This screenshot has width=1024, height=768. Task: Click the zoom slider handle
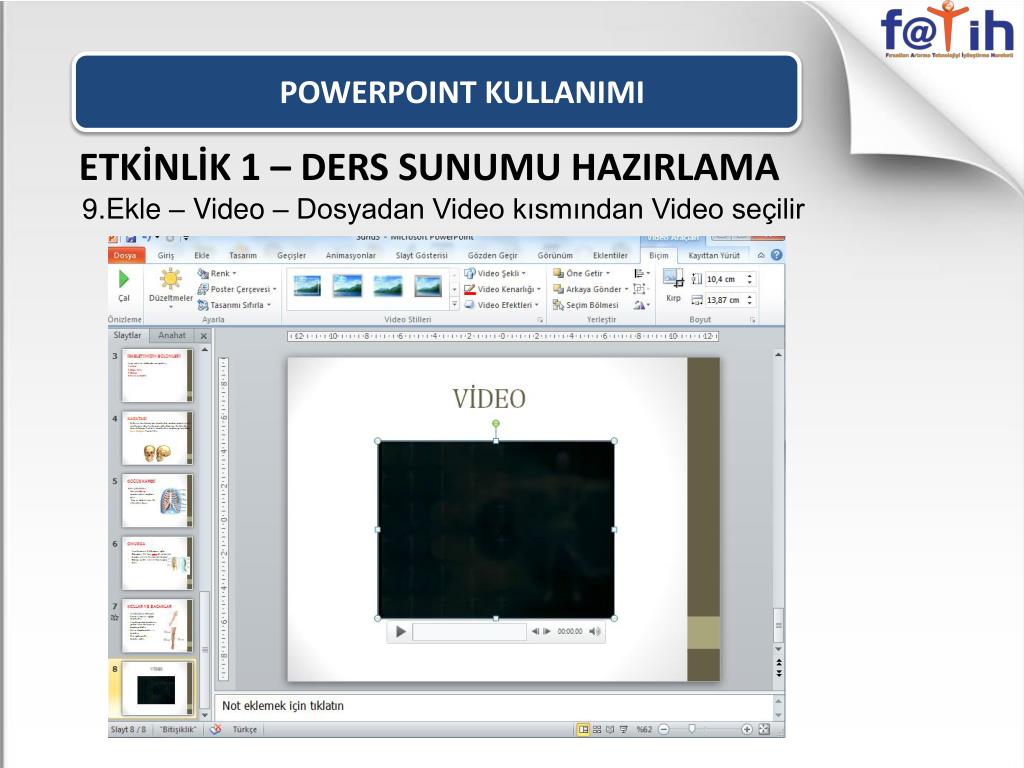pyautogui.click(x=692, y=729)
